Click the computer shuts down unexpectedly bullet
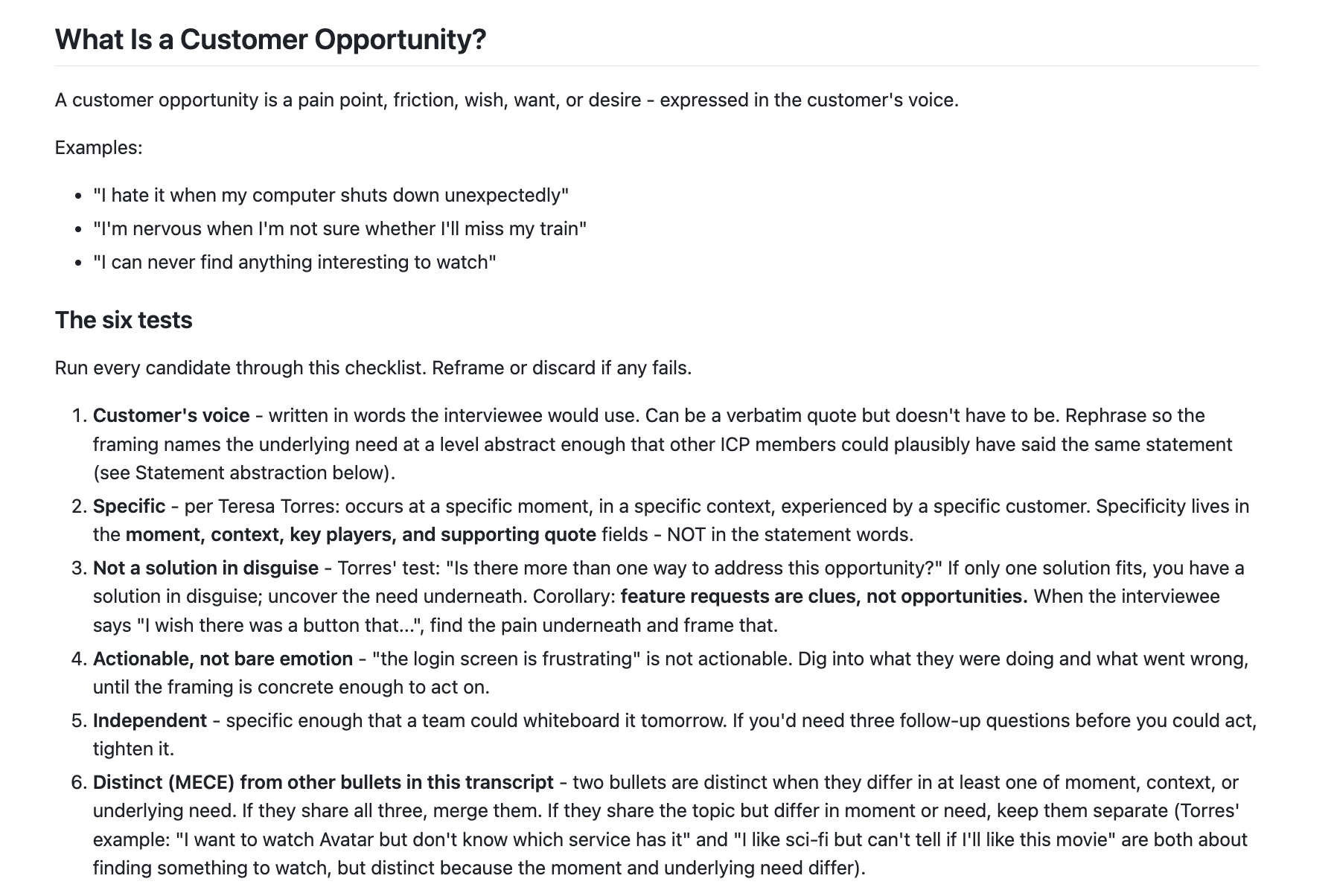The image size is (1337, 896). 331,195
